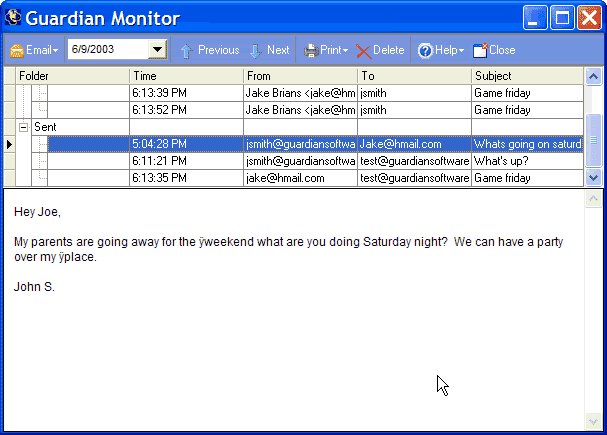Click the Next down-arrow icon
Viewport: 607px width, 435px height.
pyautogui.click(x=255, y=51)
